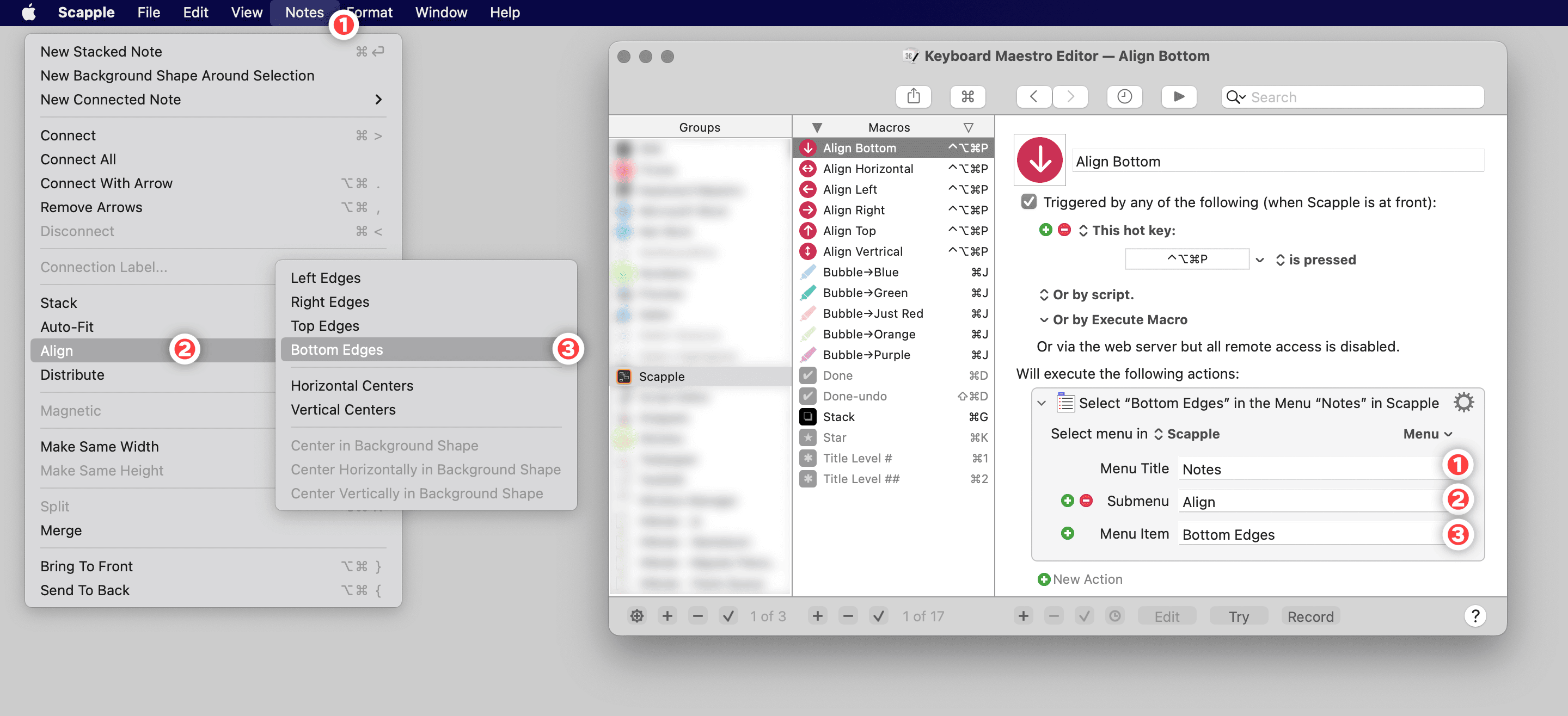Delete macro with minus beside 1 of 17
This screenshot has height=716, width=1568.
click(x=848, y=616)
